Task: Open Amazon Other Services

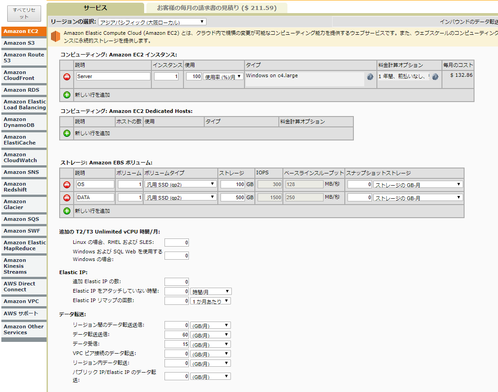Action: (24, 330)
